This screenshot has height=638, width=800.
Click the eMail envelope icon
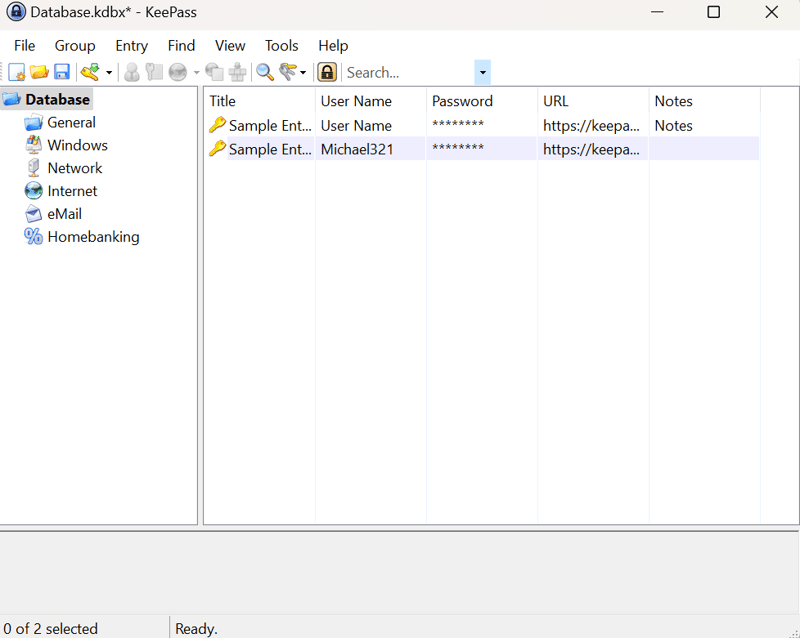34,214
